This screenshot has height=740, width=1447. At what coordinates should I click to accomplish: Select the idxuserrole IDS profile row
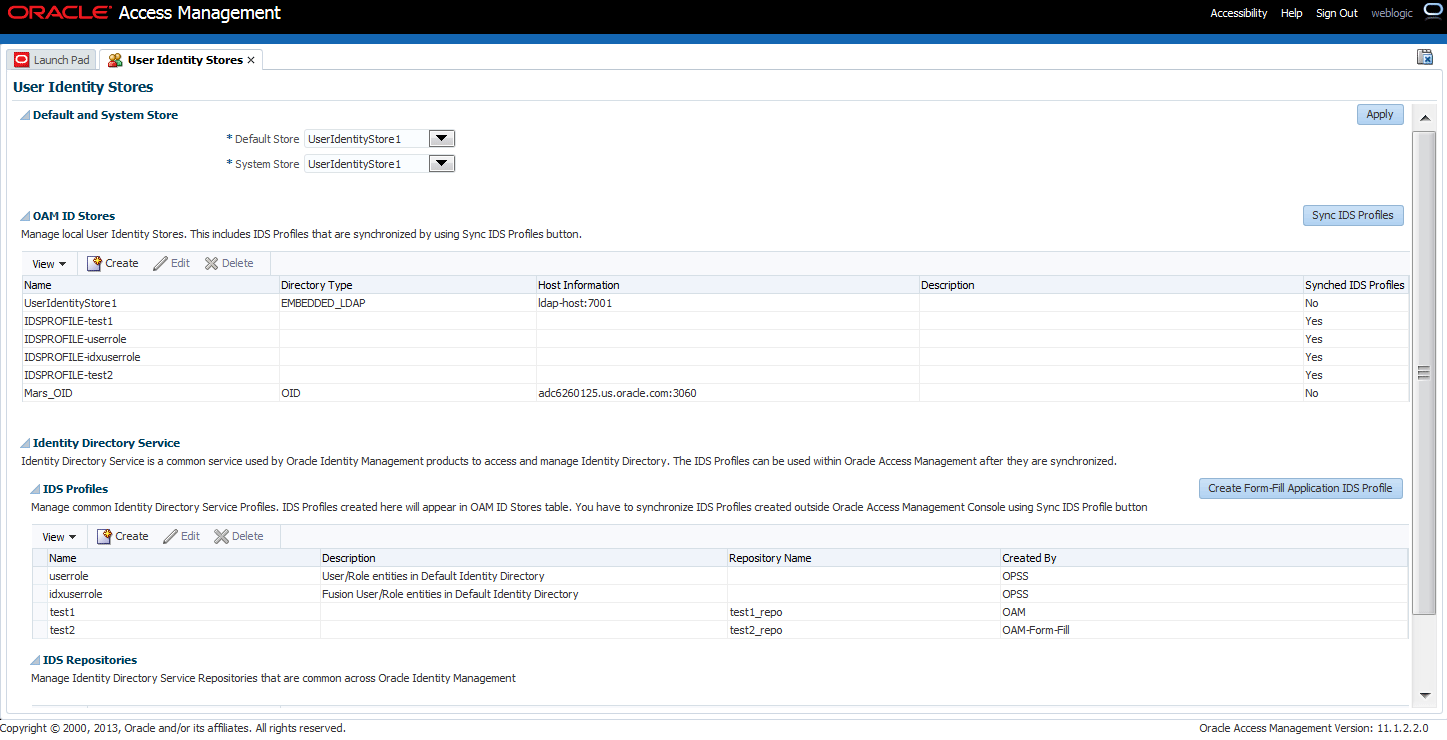[x=720, y=594]
